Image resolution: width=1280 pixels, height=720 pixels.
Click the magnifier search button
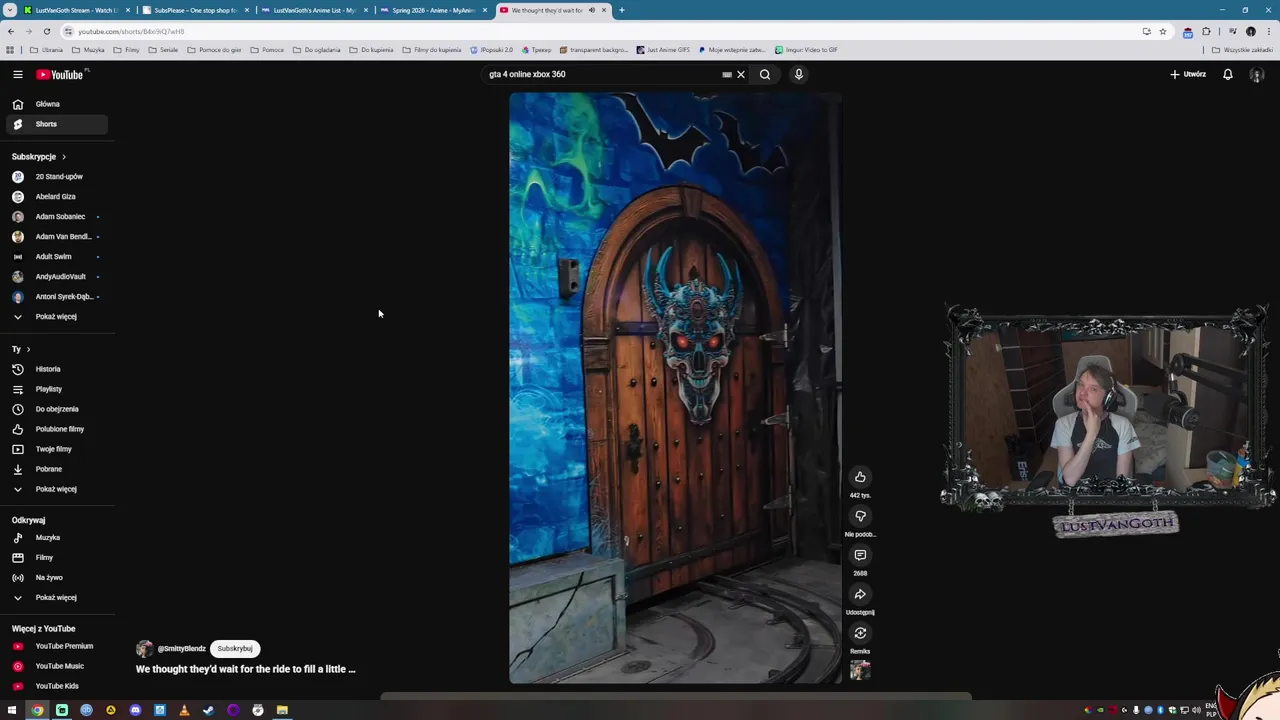(765, 74)
